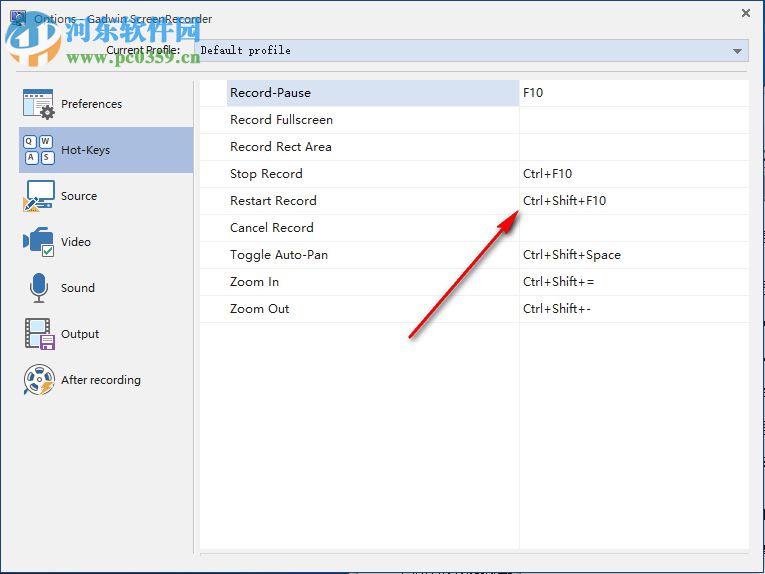
Task: Click the Gadwin ScreenRecorder title bar icon
Action: (19, 18)
